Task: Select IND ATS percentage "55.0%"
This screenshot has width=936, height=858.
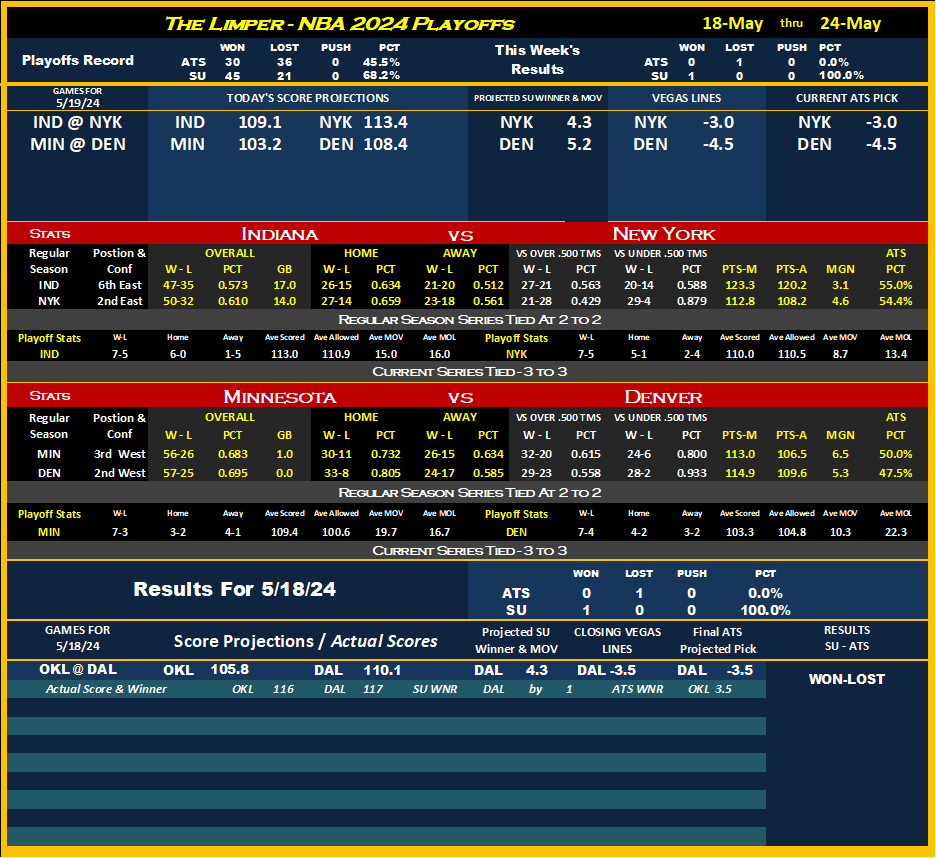Action: click(895, 285)
